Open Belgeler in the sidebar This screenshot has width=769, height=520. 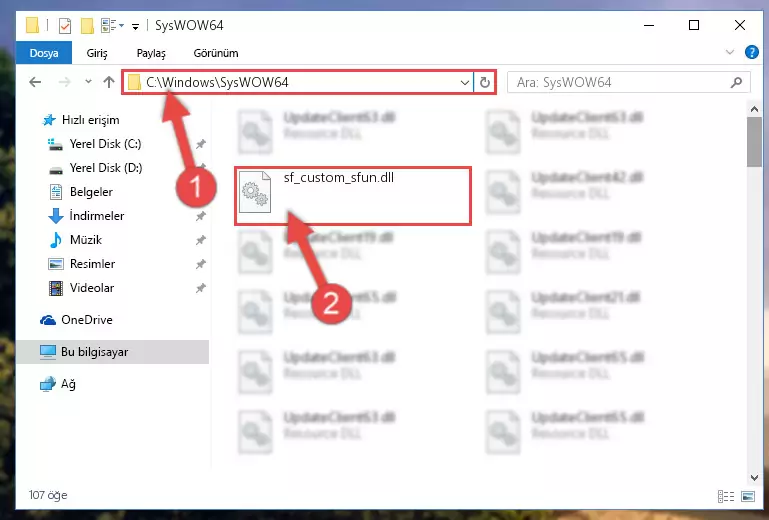(91, 192)
